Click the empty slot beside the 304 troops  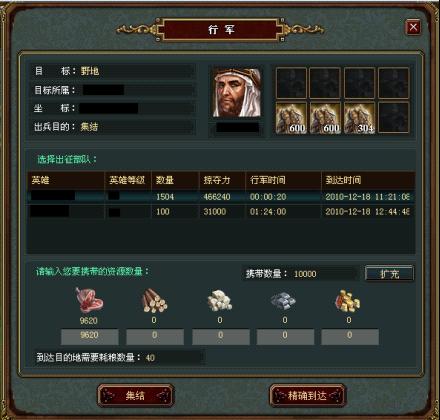(x=394, y=118)
